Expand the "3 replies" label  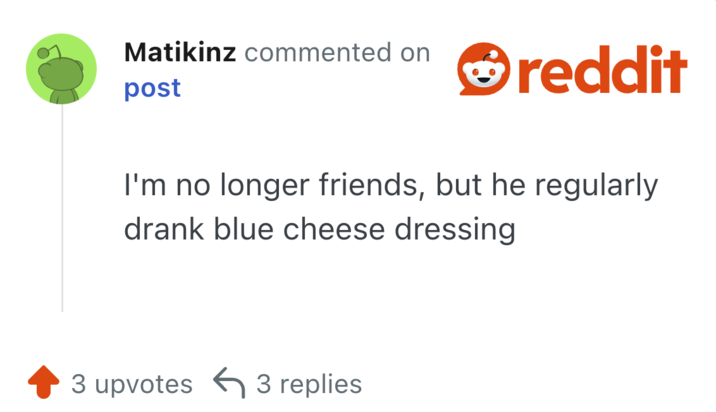(309, 383)
